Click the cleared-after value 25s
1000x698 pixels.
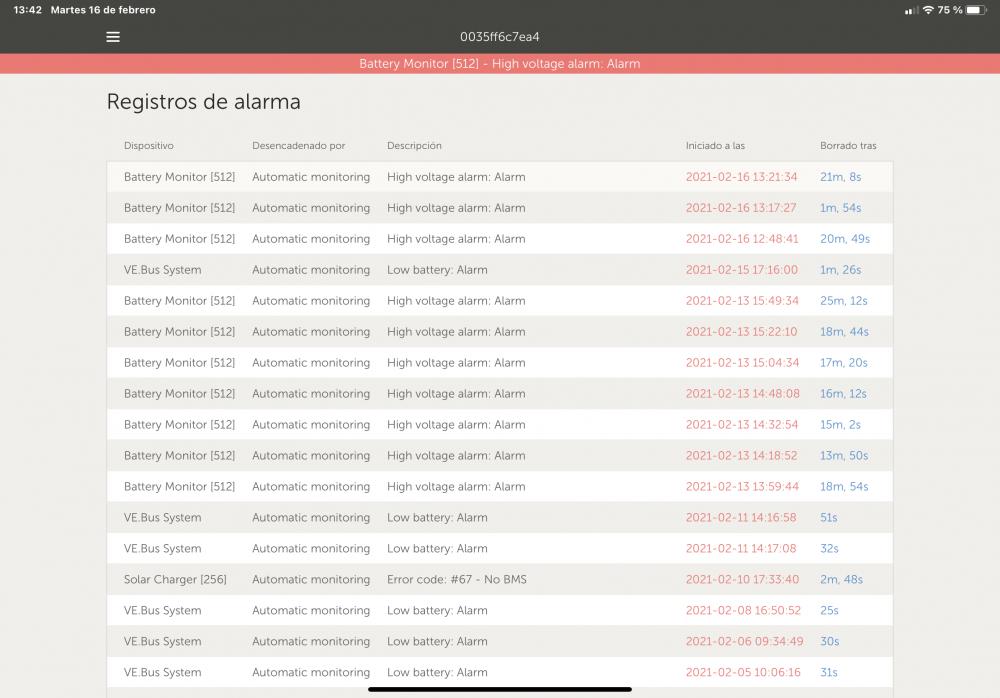pos(829,610)
